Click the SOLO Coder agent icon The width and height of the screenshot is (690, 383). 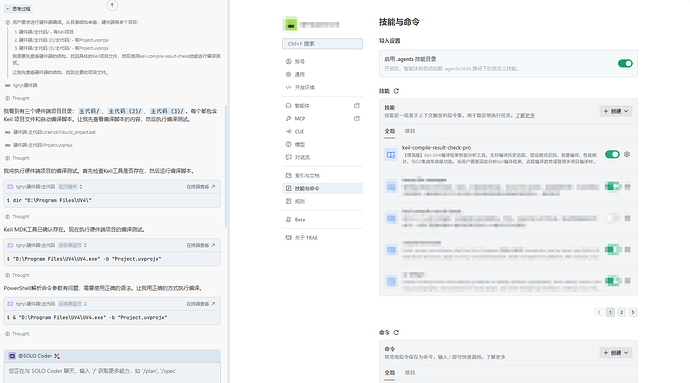(12, 356)
